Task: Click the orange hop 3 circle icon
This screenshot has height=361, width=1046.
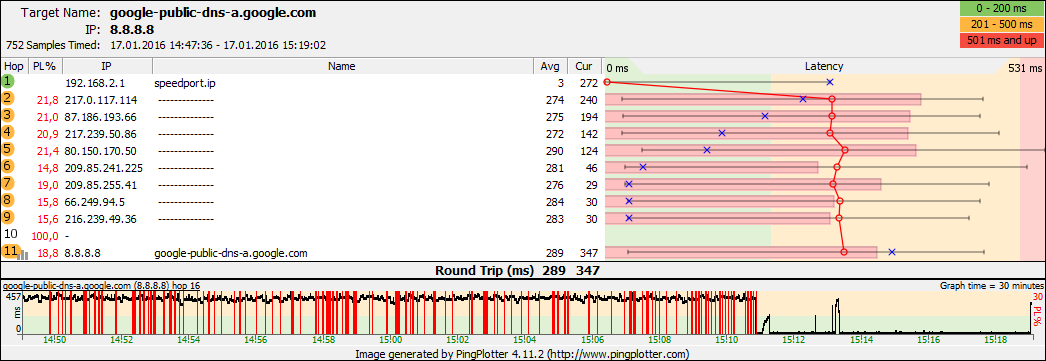Action: coord(7,115)
